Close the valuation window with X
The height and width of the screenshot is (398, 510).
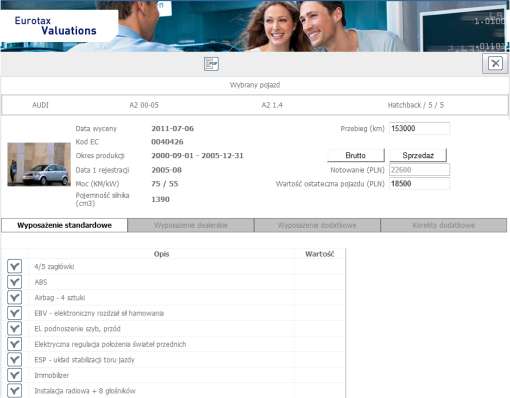click(x=495, y=63)
